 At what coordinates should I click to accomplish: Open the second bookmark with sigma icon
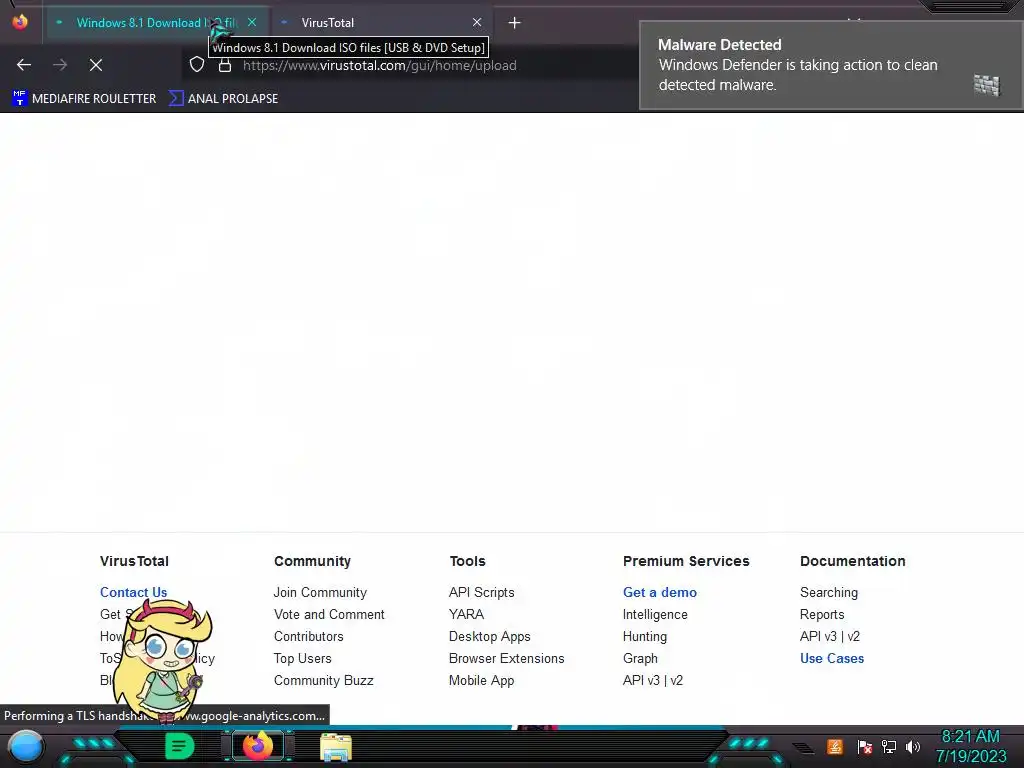point(223,99)
